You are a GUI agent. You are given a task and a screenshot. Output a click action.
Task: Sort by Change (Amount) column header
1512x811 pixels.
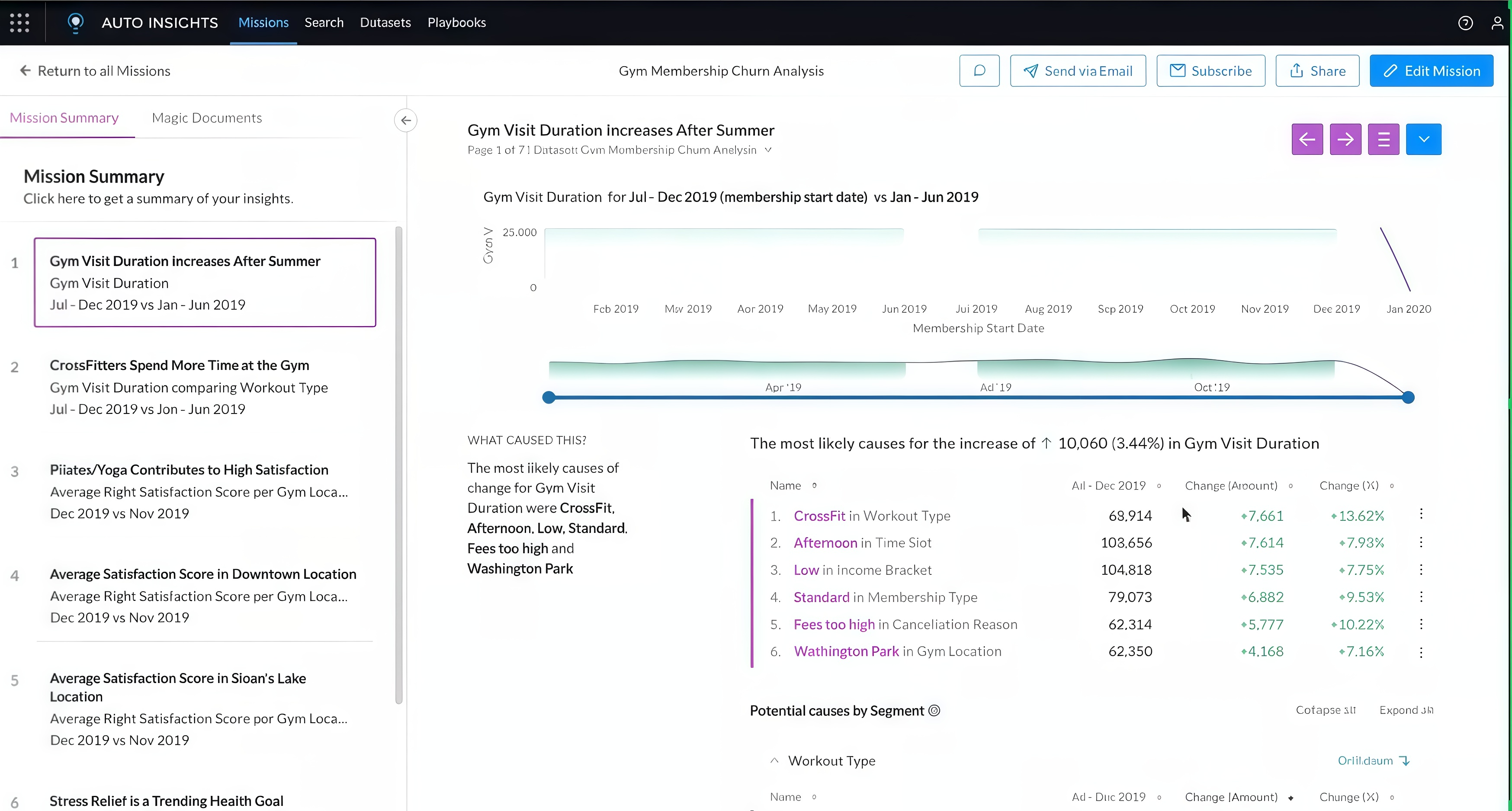[1231, 485]
